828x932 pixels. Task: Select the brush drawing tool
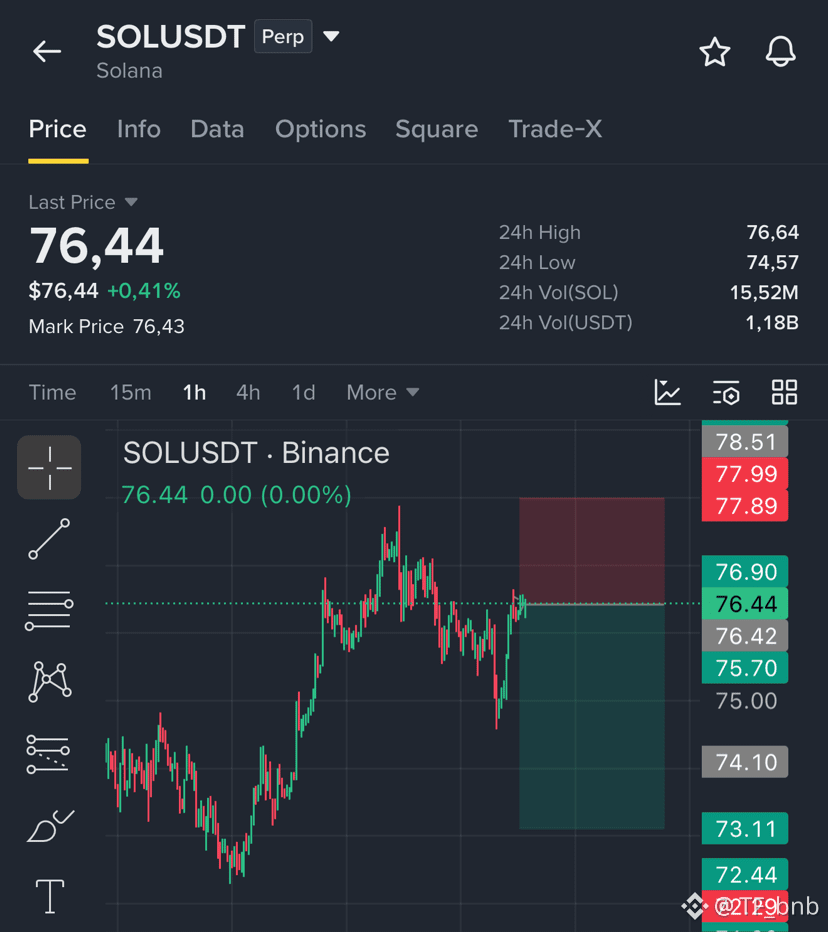point(50,826)
